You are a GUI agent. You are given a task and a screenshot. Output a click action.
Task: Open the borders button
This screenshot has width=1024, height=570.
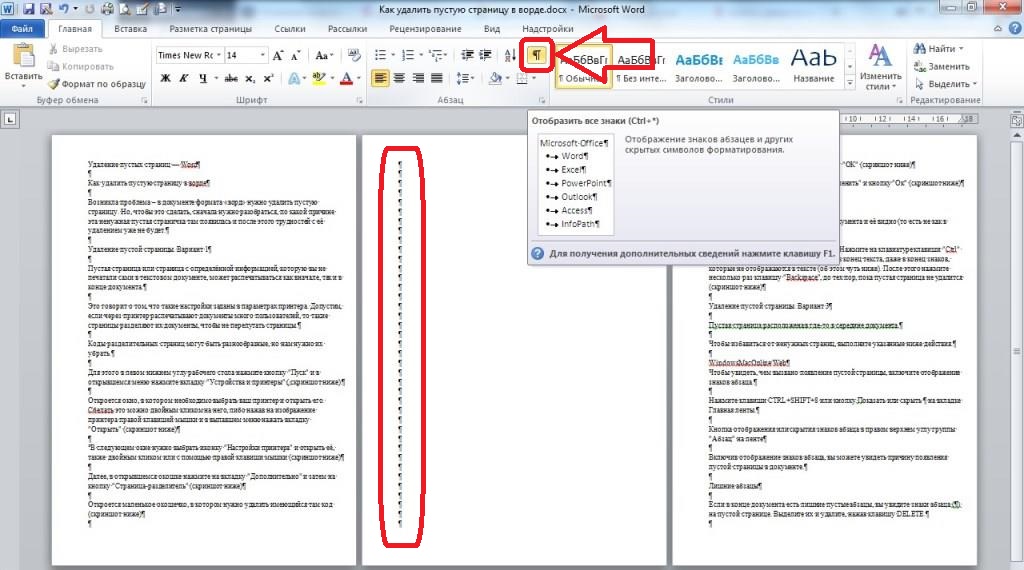click(x=522, y=78)
